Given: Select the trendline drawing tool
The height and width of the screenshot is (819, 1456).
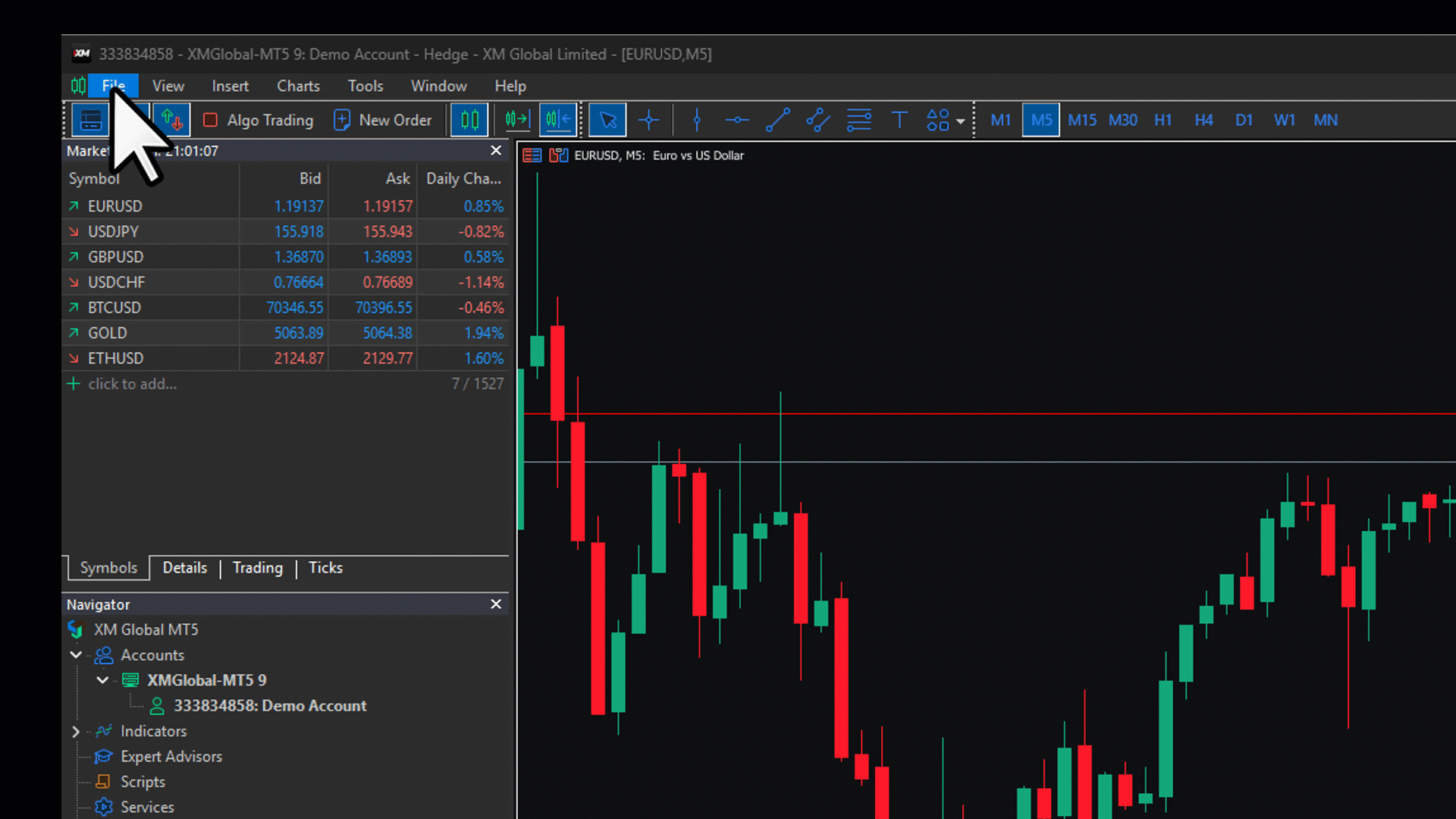Looking at the screenshot, I should pos(778,120).
